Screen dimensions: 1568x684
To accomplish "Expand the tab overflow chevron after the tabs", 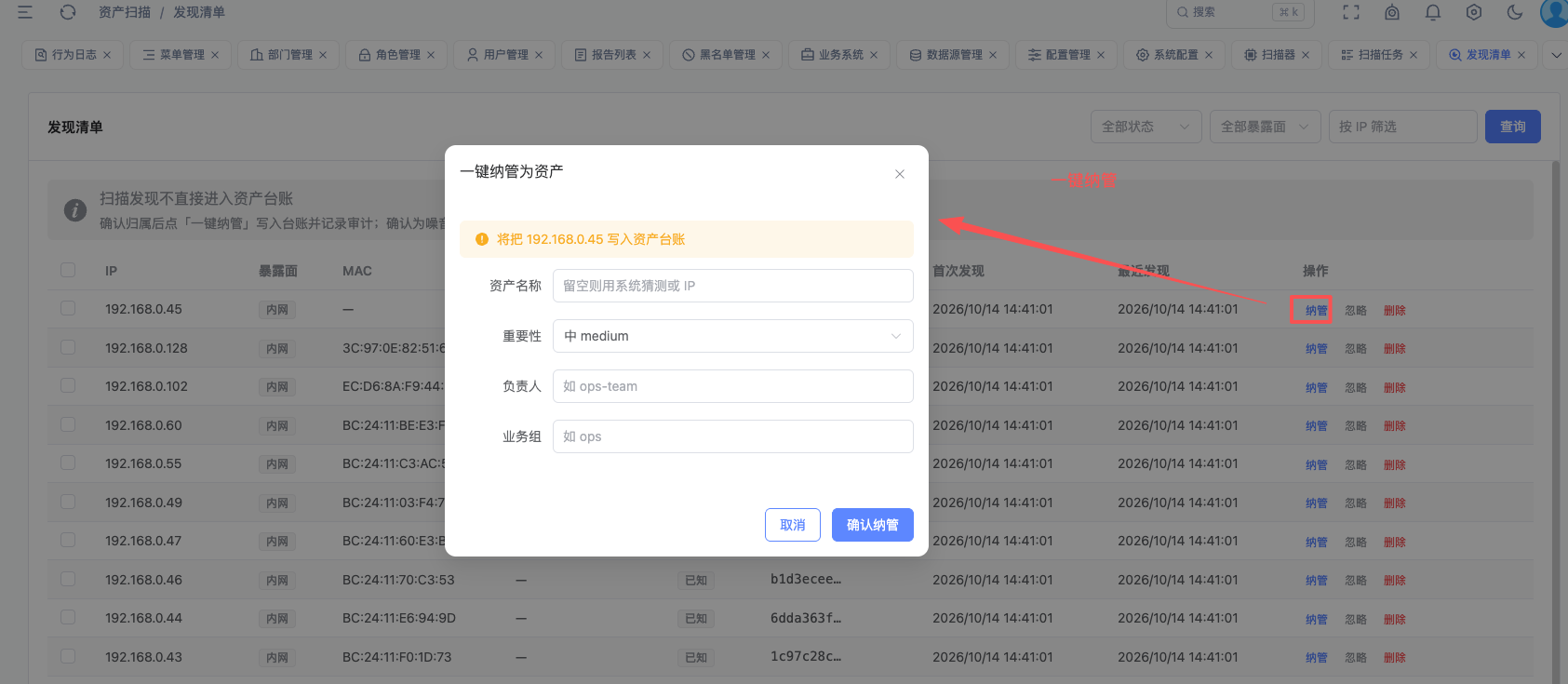I will pyautogui.click(x=1556, y=55).
